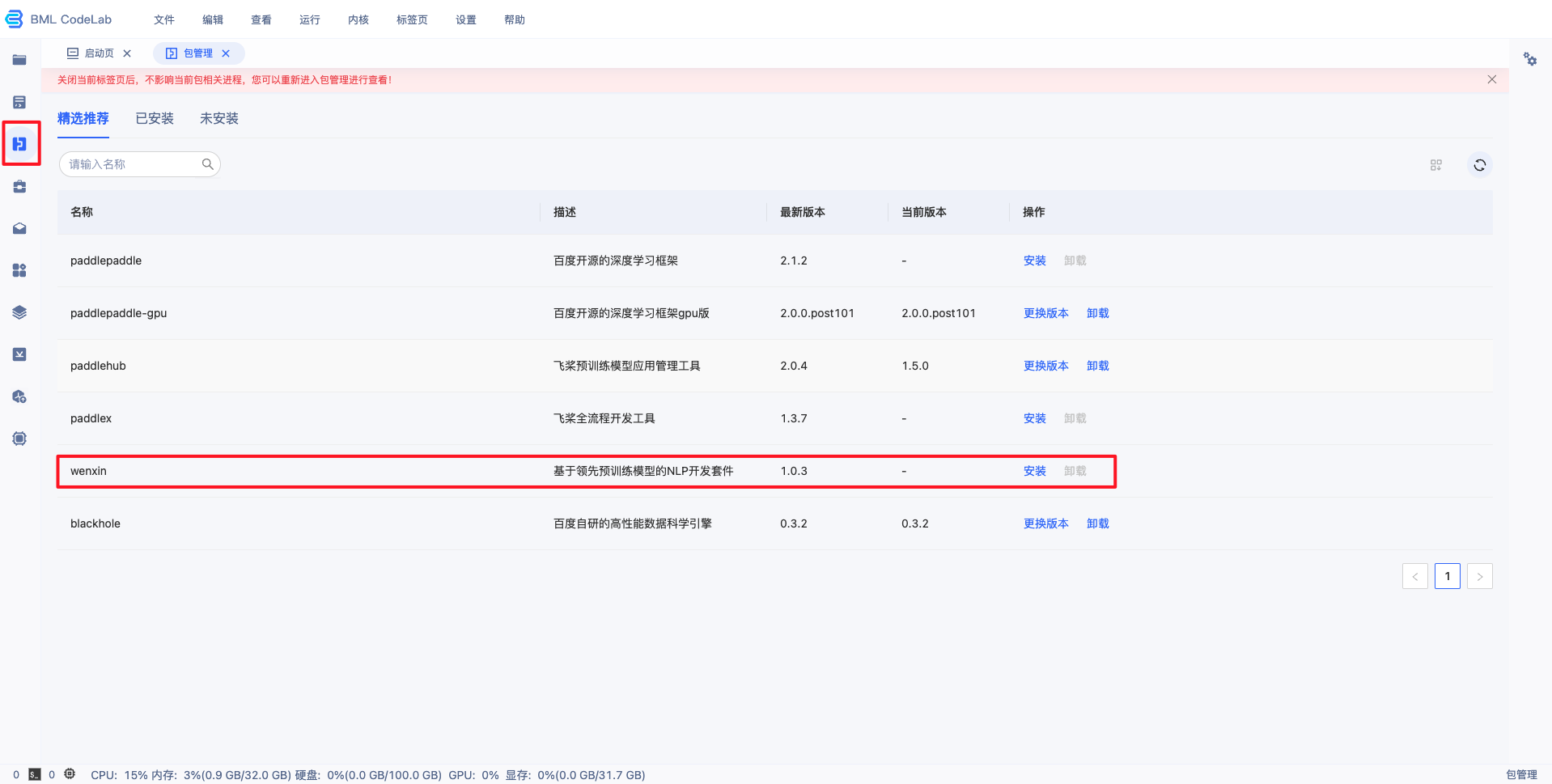Image resolution: width=1552 pixels, height=784 pixels.
Task: Close the 包管理 tab
Action: [x=226, y=53]
